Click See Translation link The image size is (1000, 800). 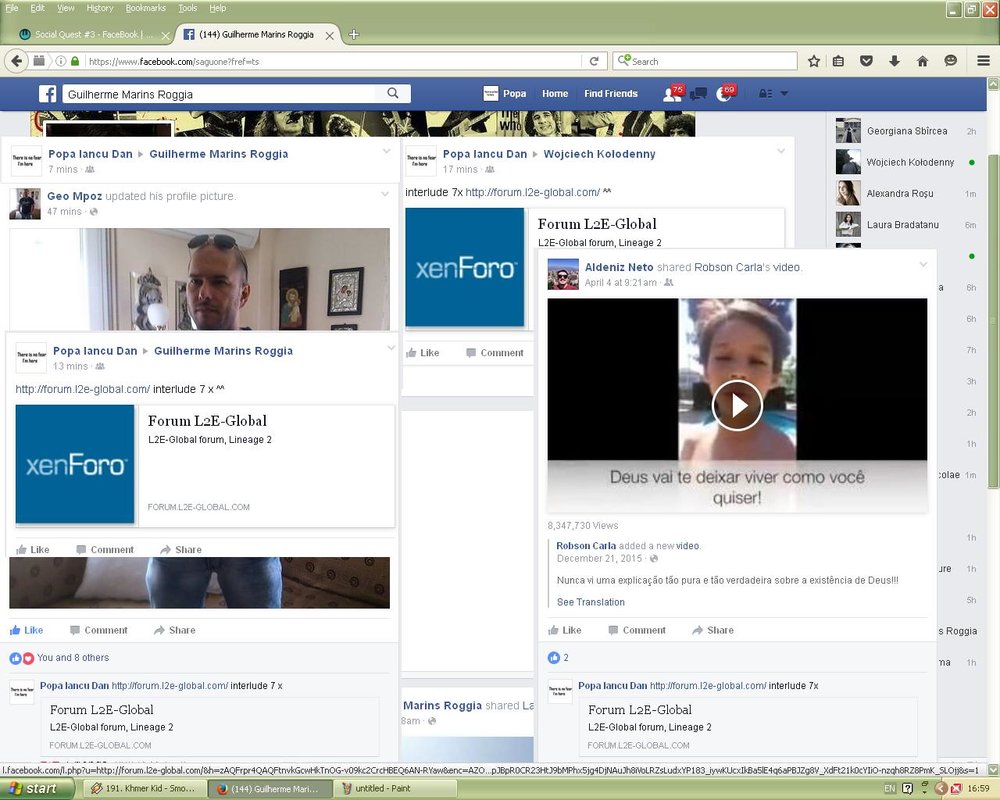coord(590,602)
